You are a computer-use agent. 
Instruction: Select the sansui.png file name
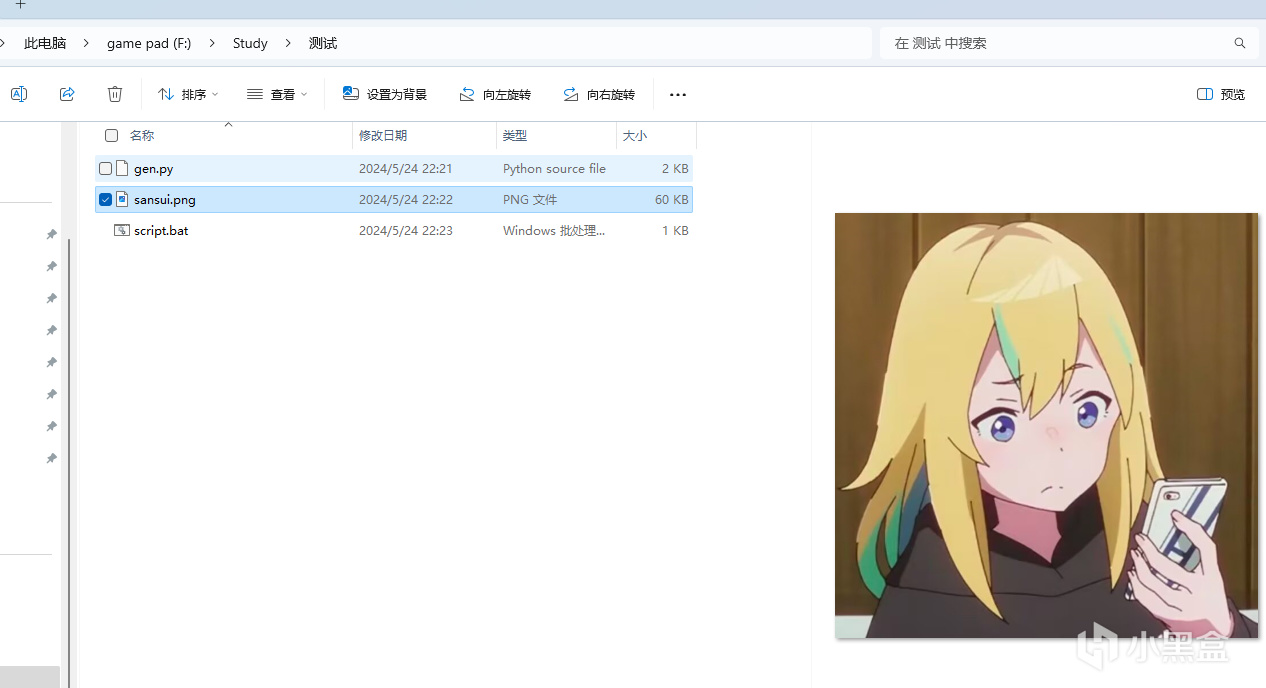click(x=165, y=200)
